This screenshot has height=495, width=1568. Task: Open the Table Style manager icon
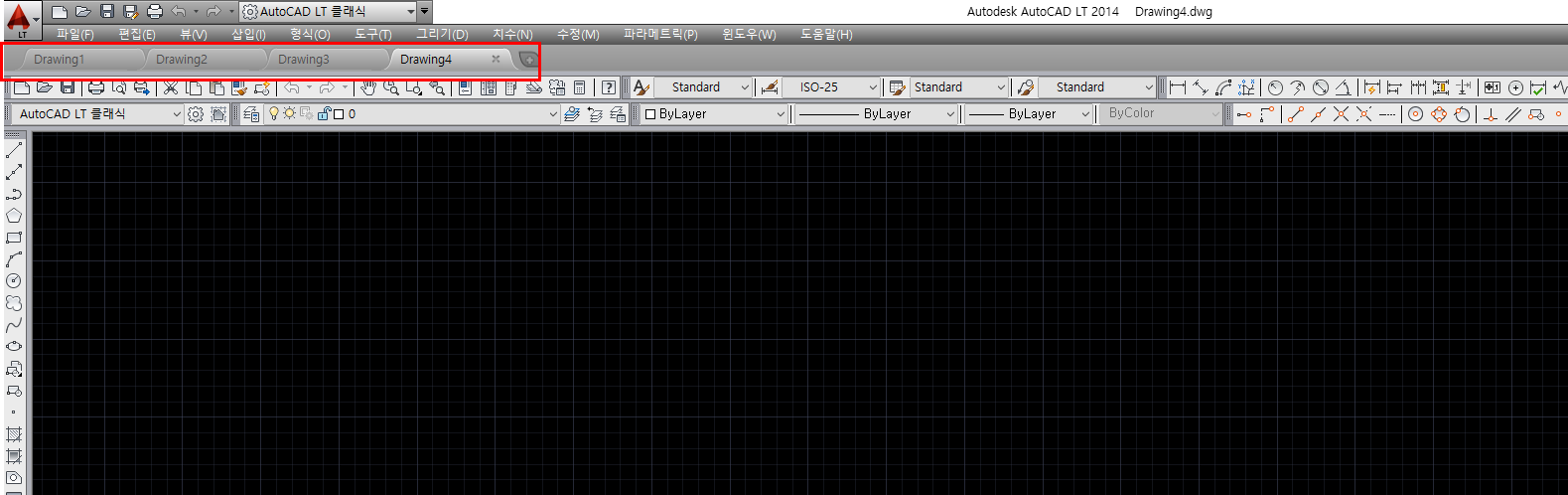pyautogui.click(x=897, y=87)
